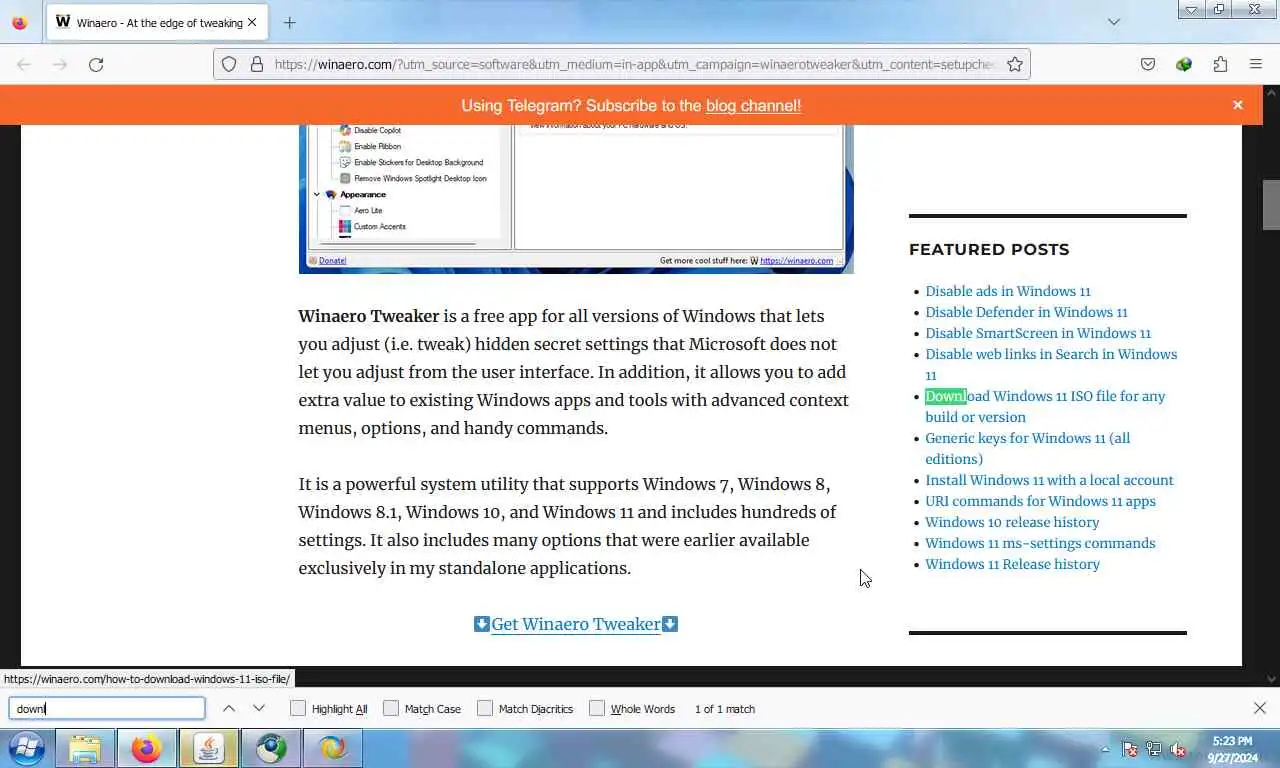Click the FEATURED POSTS heading
1280x768 pixels.
point(989,249)
